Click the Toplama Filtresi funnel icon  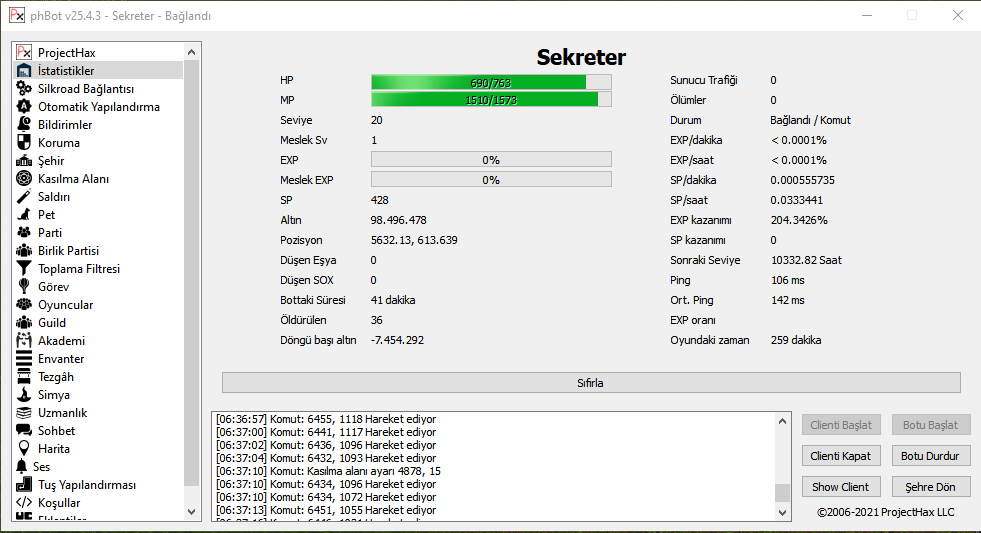(25, 269)
